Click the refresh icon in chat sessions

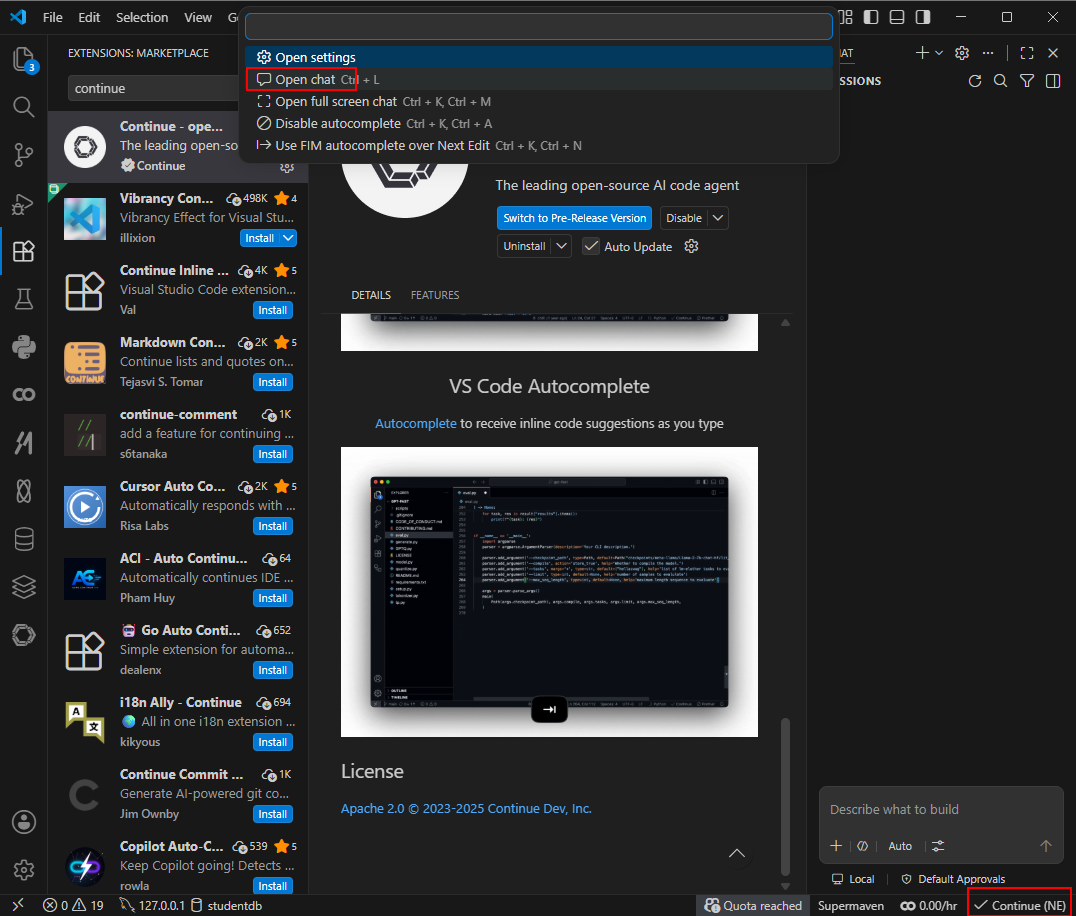974,81
